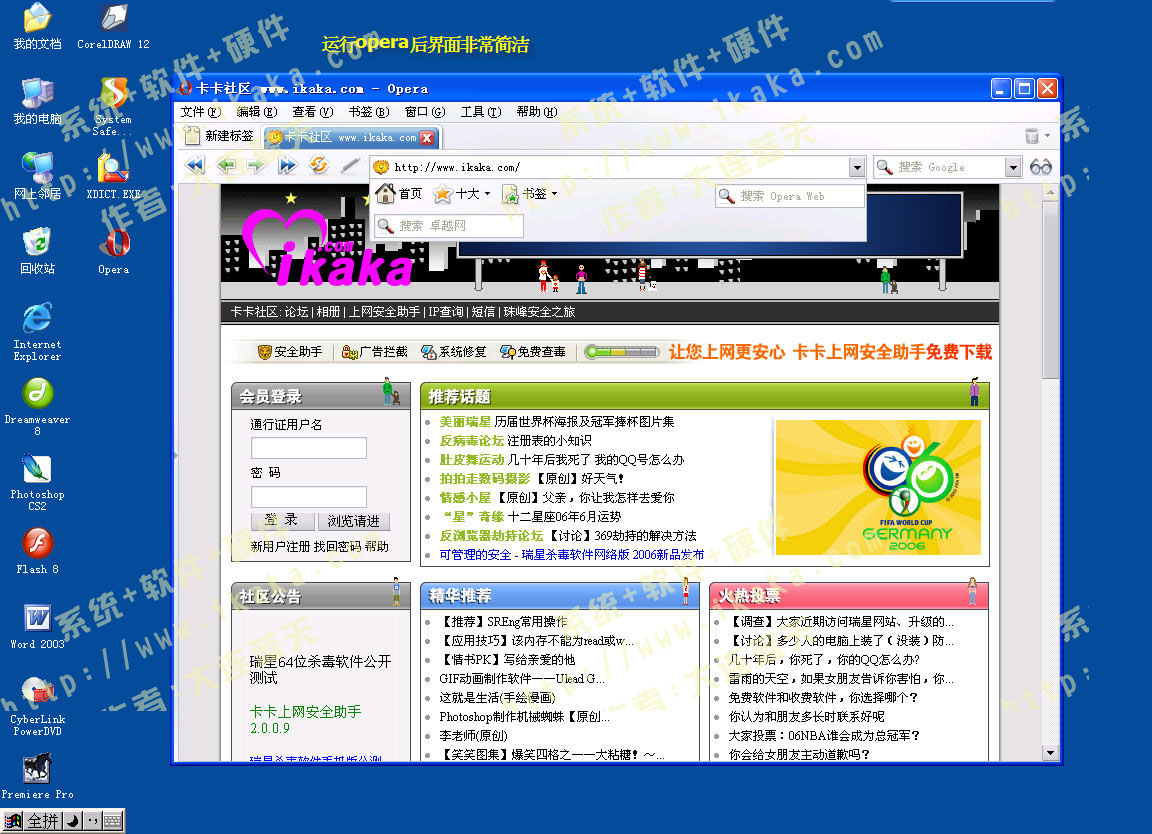This screenshot has height=834, width=1152.
Task: Open the IP查询 link in nav bar
Action: coord(446,312)
